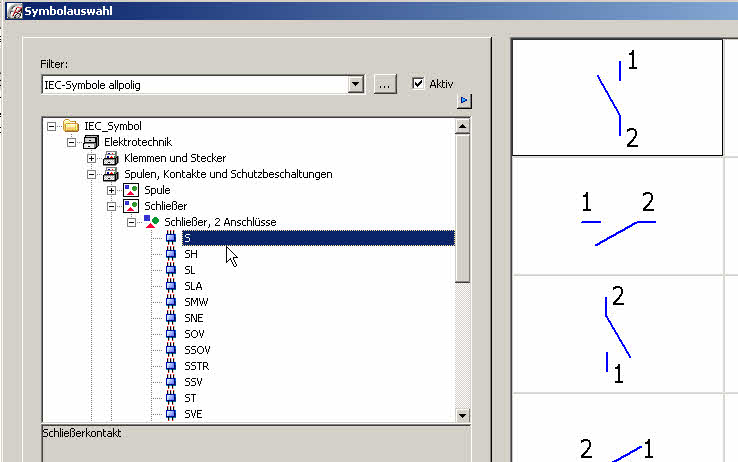738x462 pixels.
Task: Select the ST symbol entry
Action: 190,398
